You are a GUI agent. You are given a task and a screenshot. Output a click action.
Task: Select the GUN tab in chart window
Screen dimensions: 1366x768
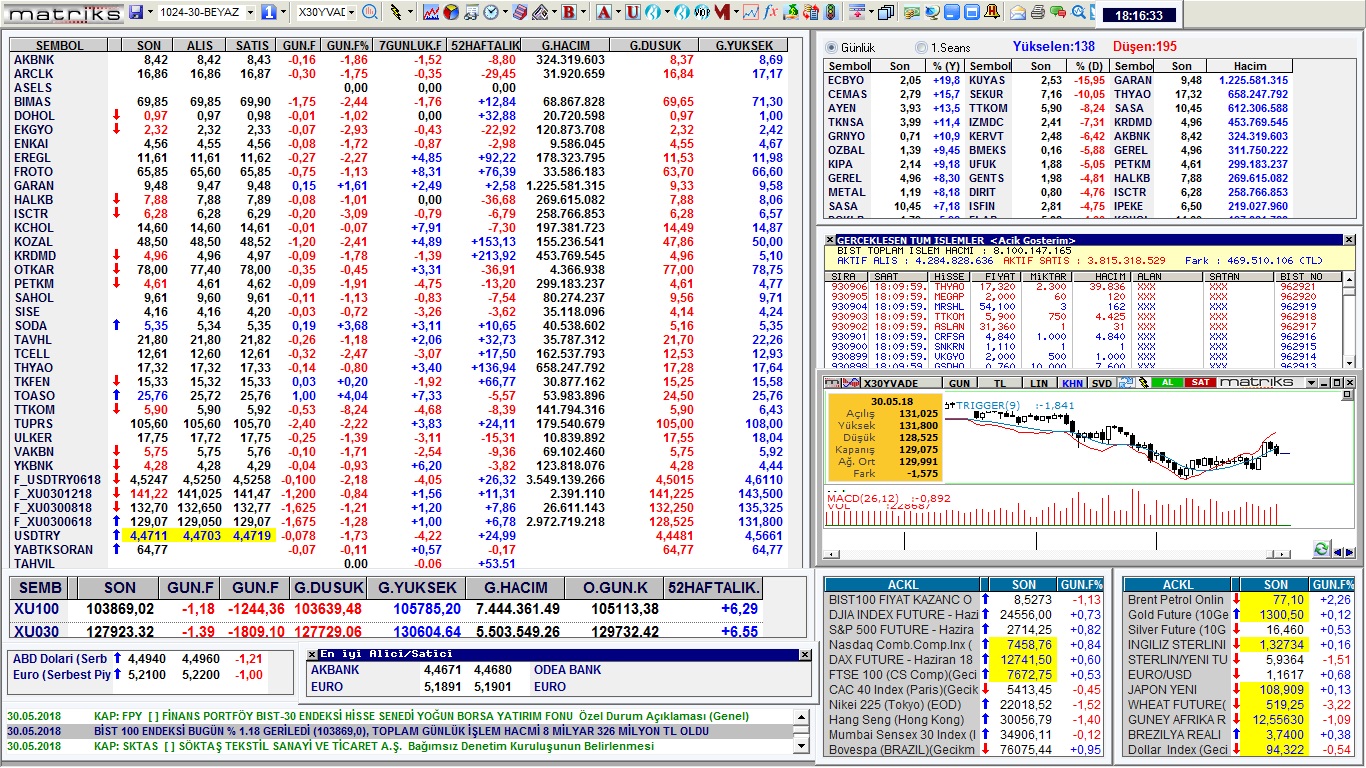[x=959, y=383]
